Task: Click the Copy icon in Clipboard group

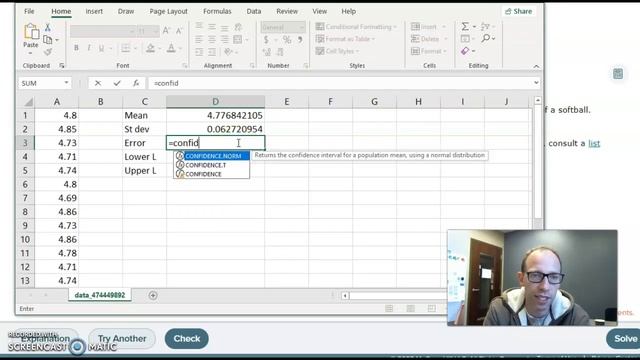Action: 48,40
